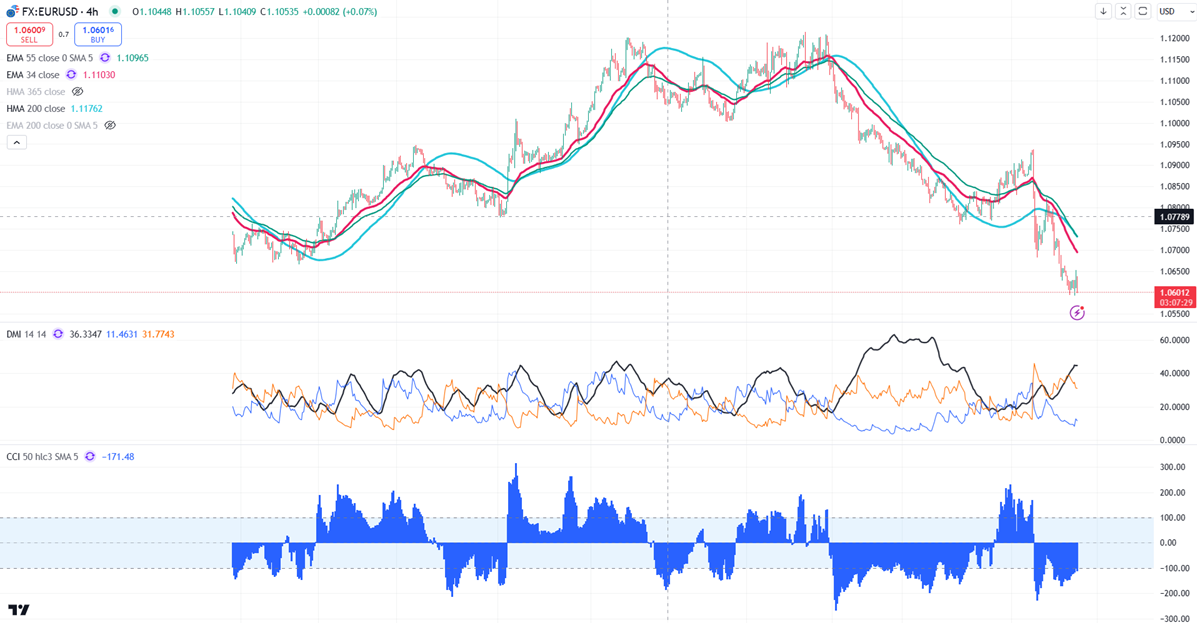Click the EURUSD flag symbol icon
This screenshot has width=1197, height=623.
click(11, 11)
